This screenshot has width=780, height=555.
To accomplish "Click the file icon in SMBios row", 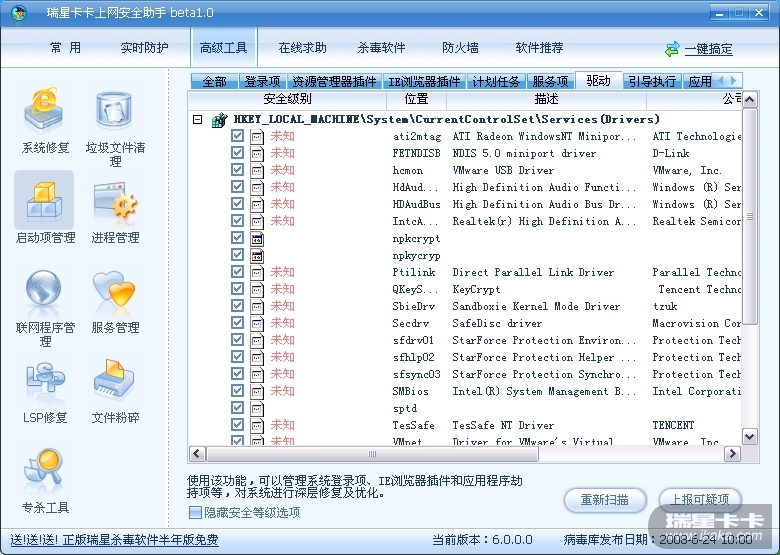I will [x=257, y=391].
